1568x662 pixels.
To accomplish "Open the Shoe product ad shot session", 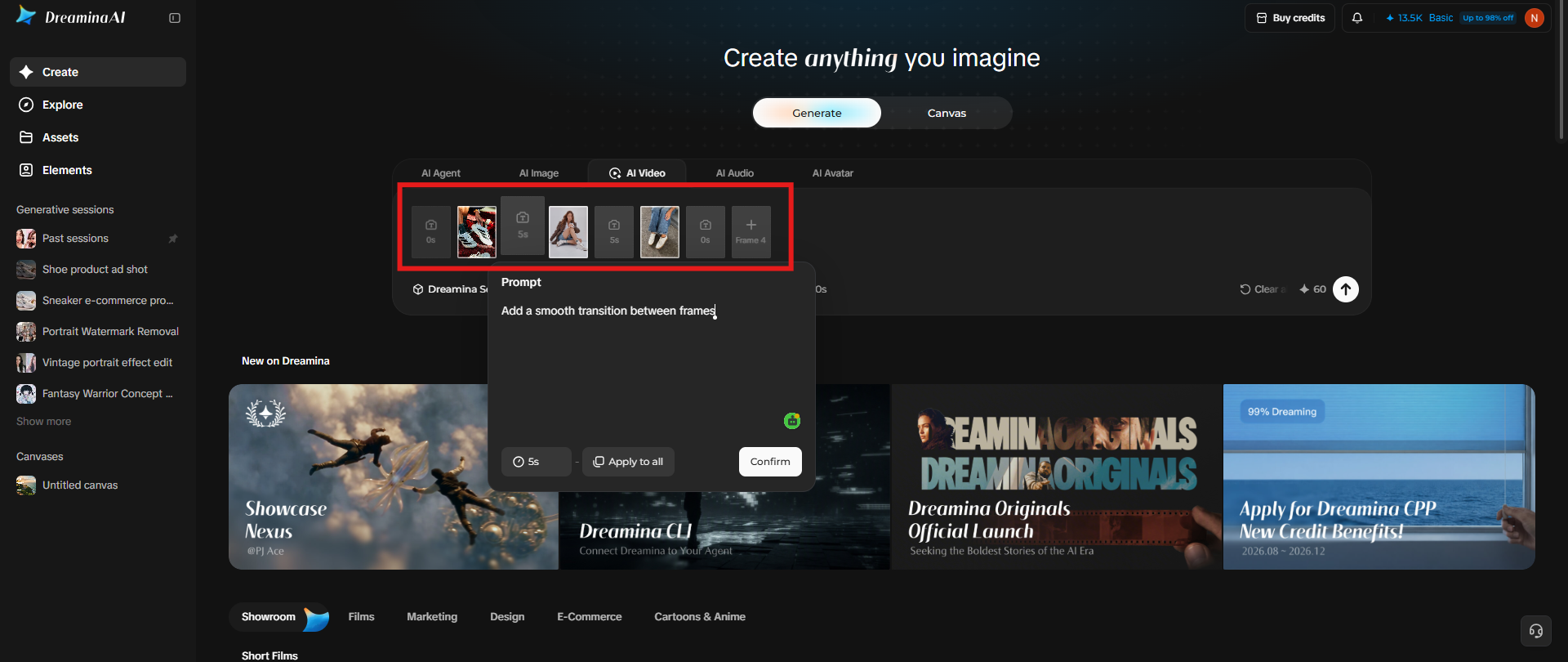I will coord(98,270).
